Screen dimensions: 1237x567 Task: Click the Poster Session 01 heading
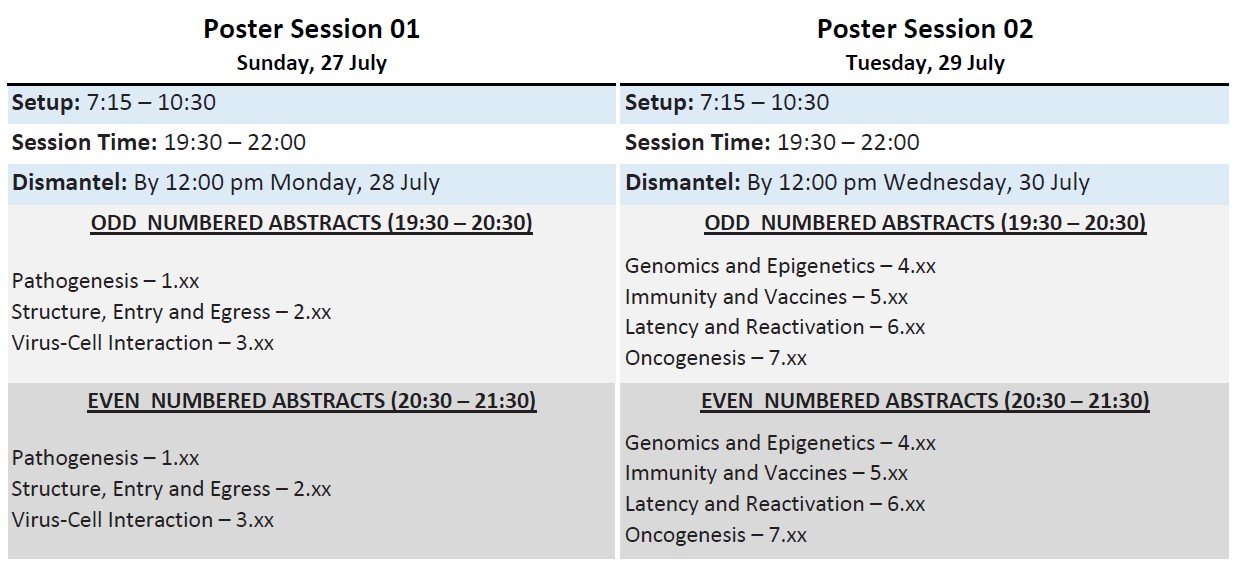[x=312, y=29]
